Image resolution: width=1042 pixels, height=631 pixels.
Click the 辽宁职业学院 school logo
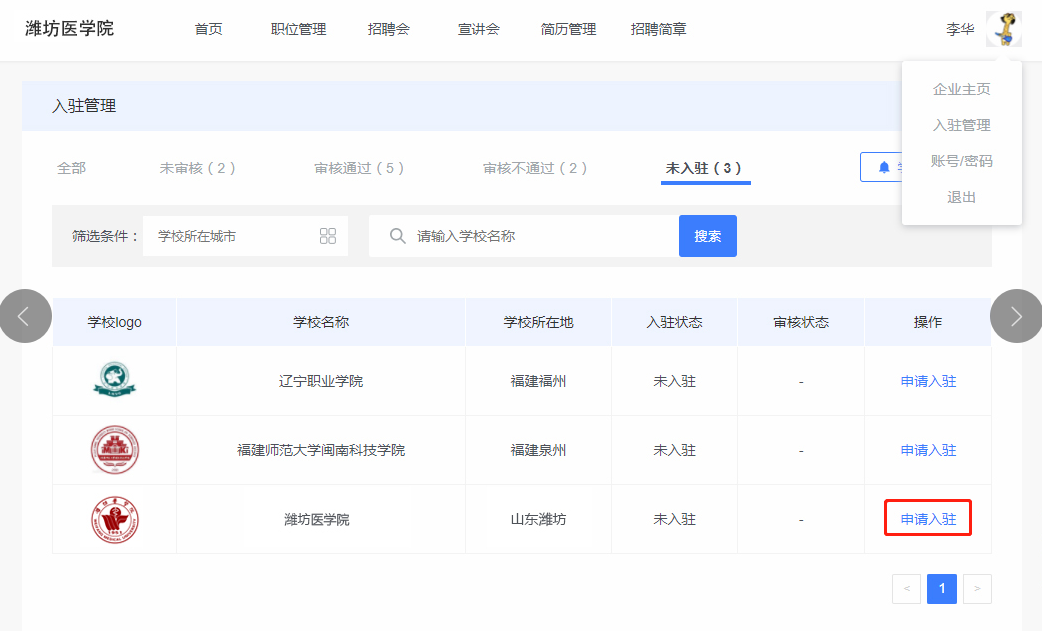115,381
